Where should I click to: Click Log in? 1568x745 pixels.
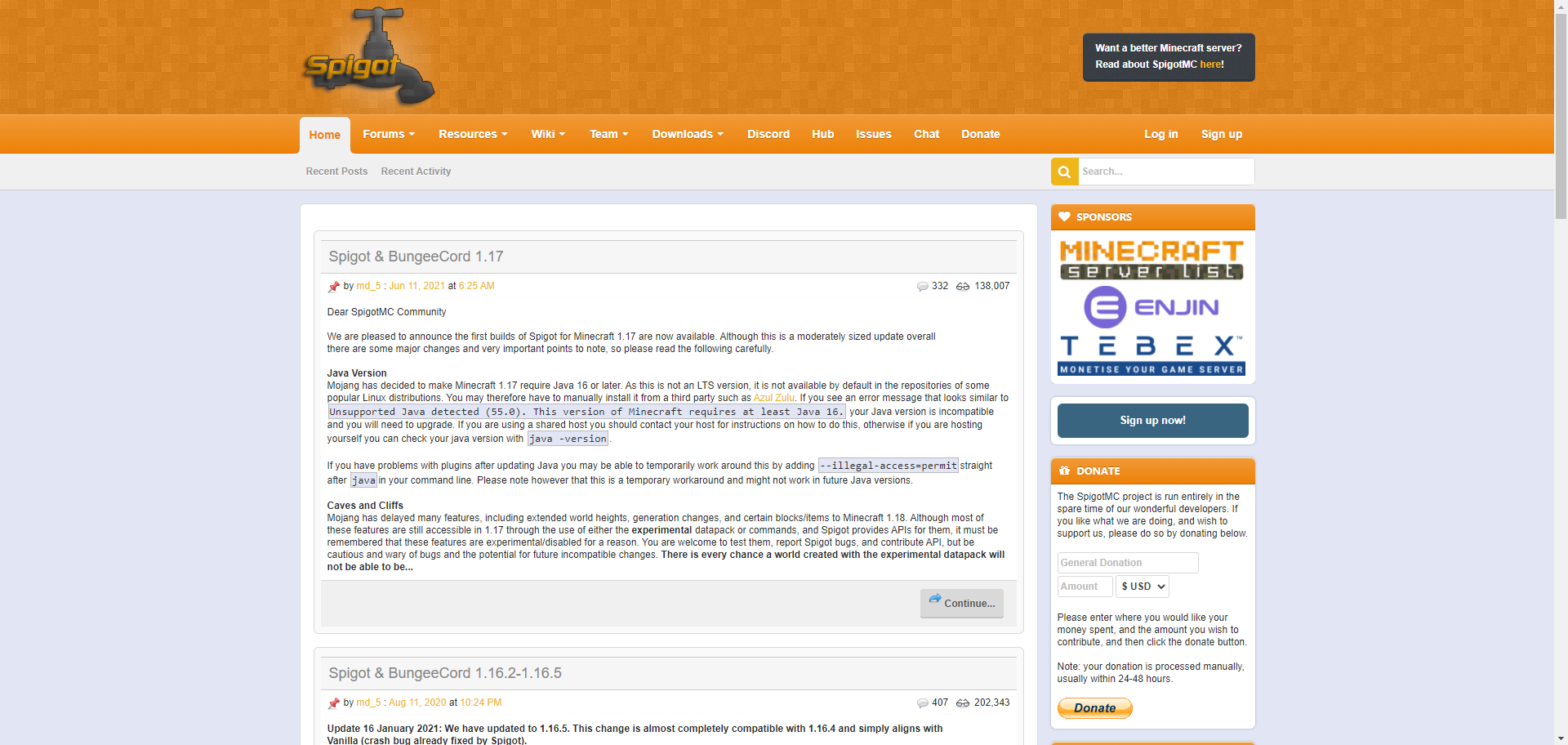[x=1161, y=135]
